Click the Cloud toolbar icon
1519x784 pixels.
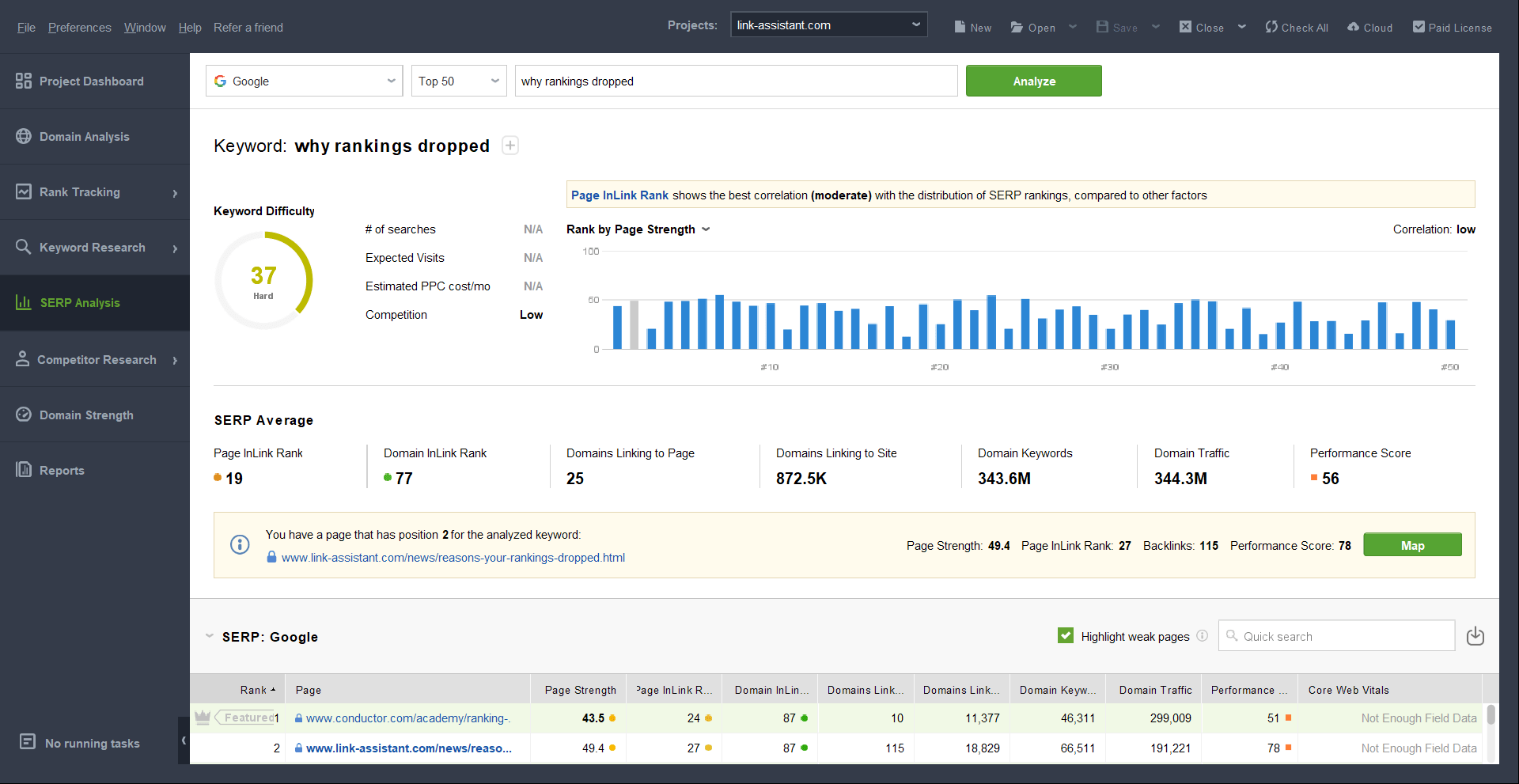tap(1354, 27)
